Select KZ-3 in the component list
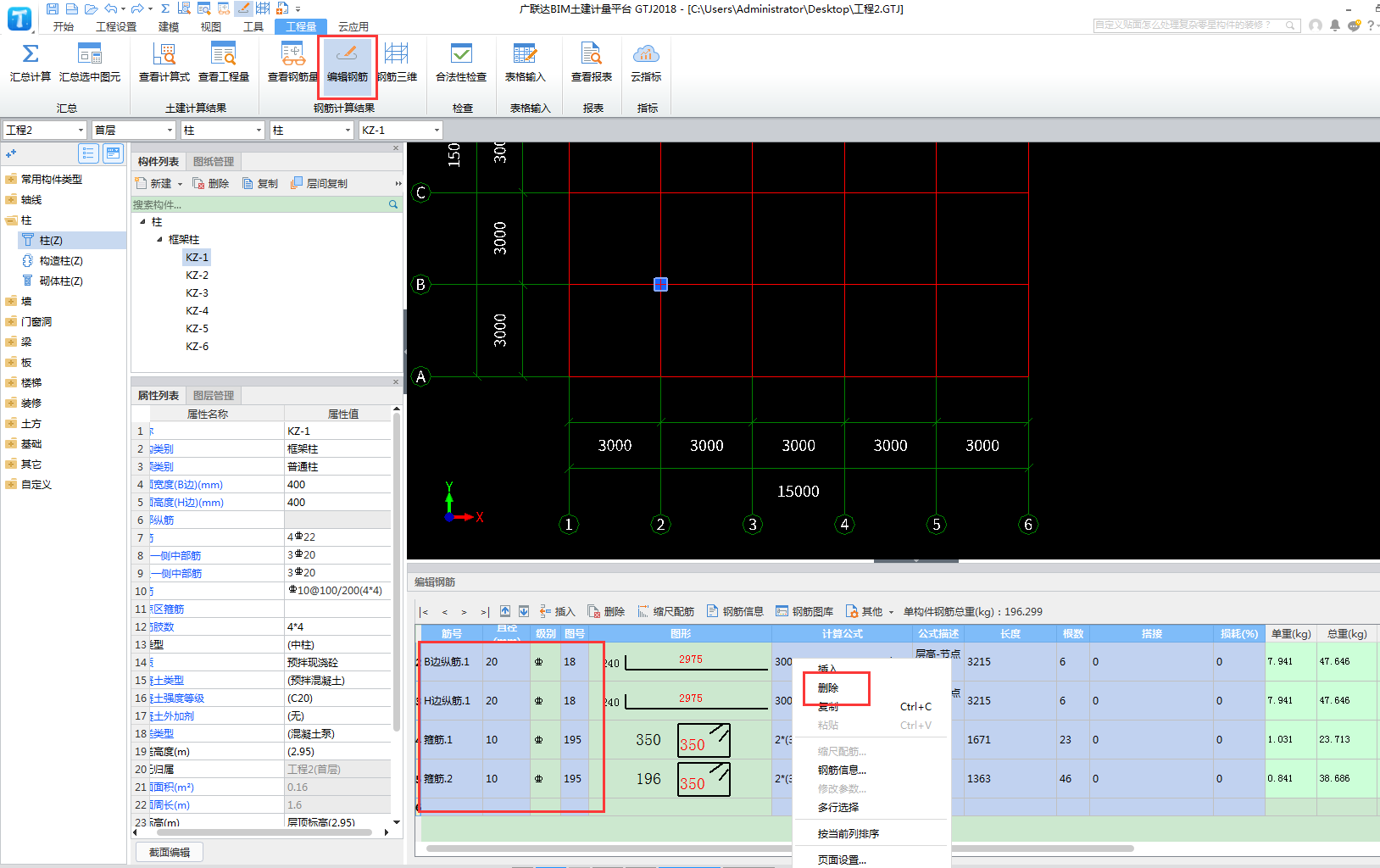Image resolution: width=1380 pixels, height=868 pixels. (x=197, y=292)
